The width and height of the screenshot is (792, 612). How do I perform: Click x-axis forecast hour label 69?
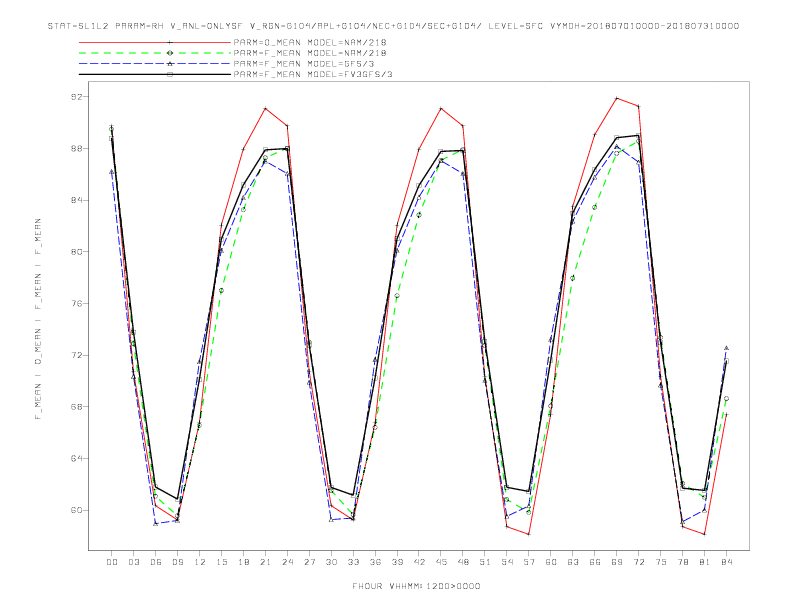pos(617,562)
